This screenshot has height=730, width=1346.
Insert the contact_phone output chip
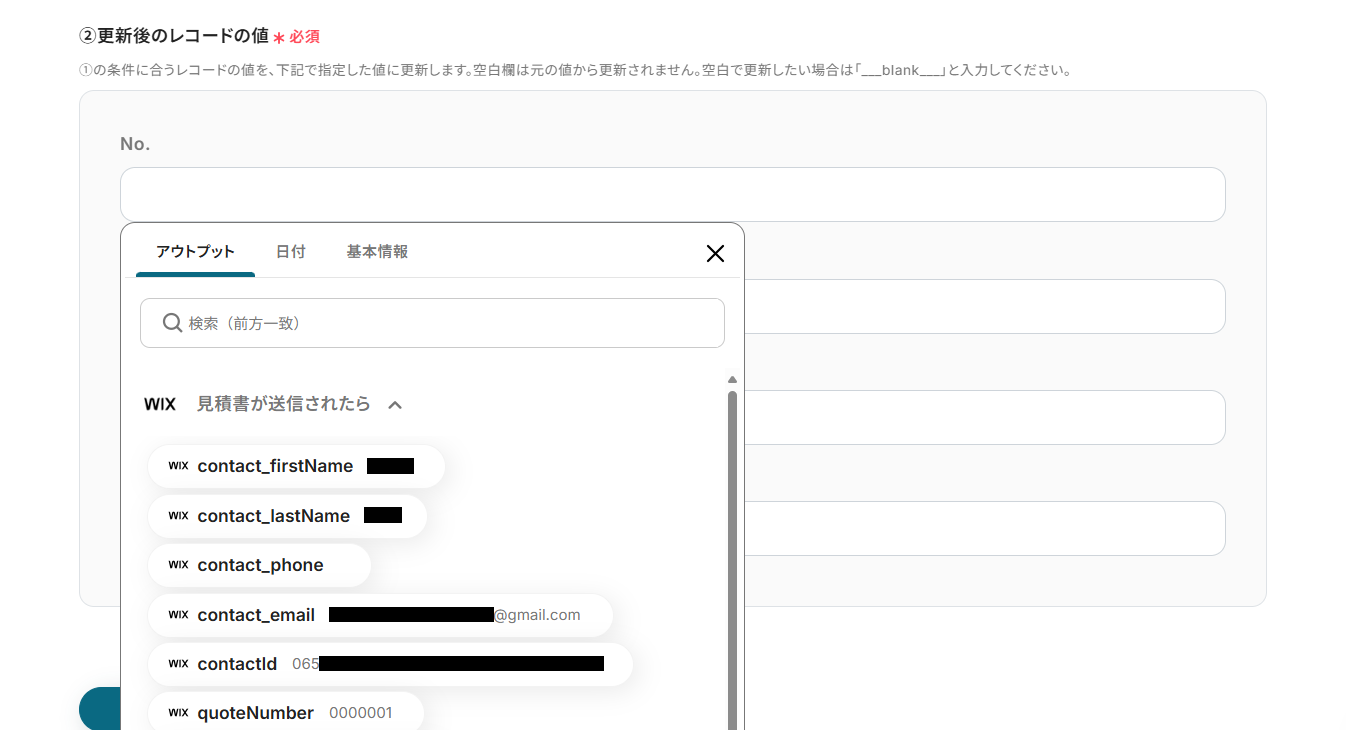point(259,565)
